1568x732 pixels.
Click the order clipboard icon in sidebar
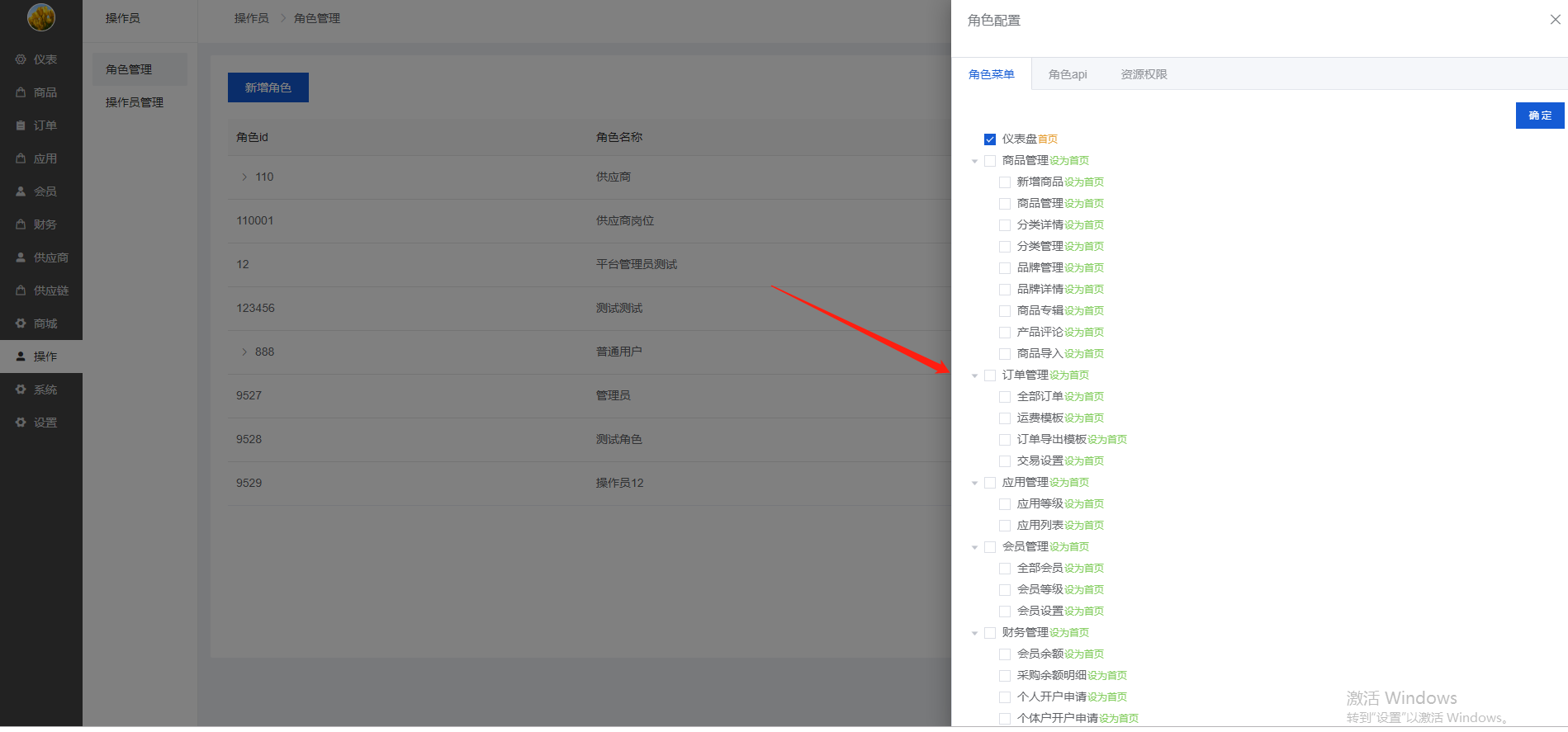coord(21,125)
